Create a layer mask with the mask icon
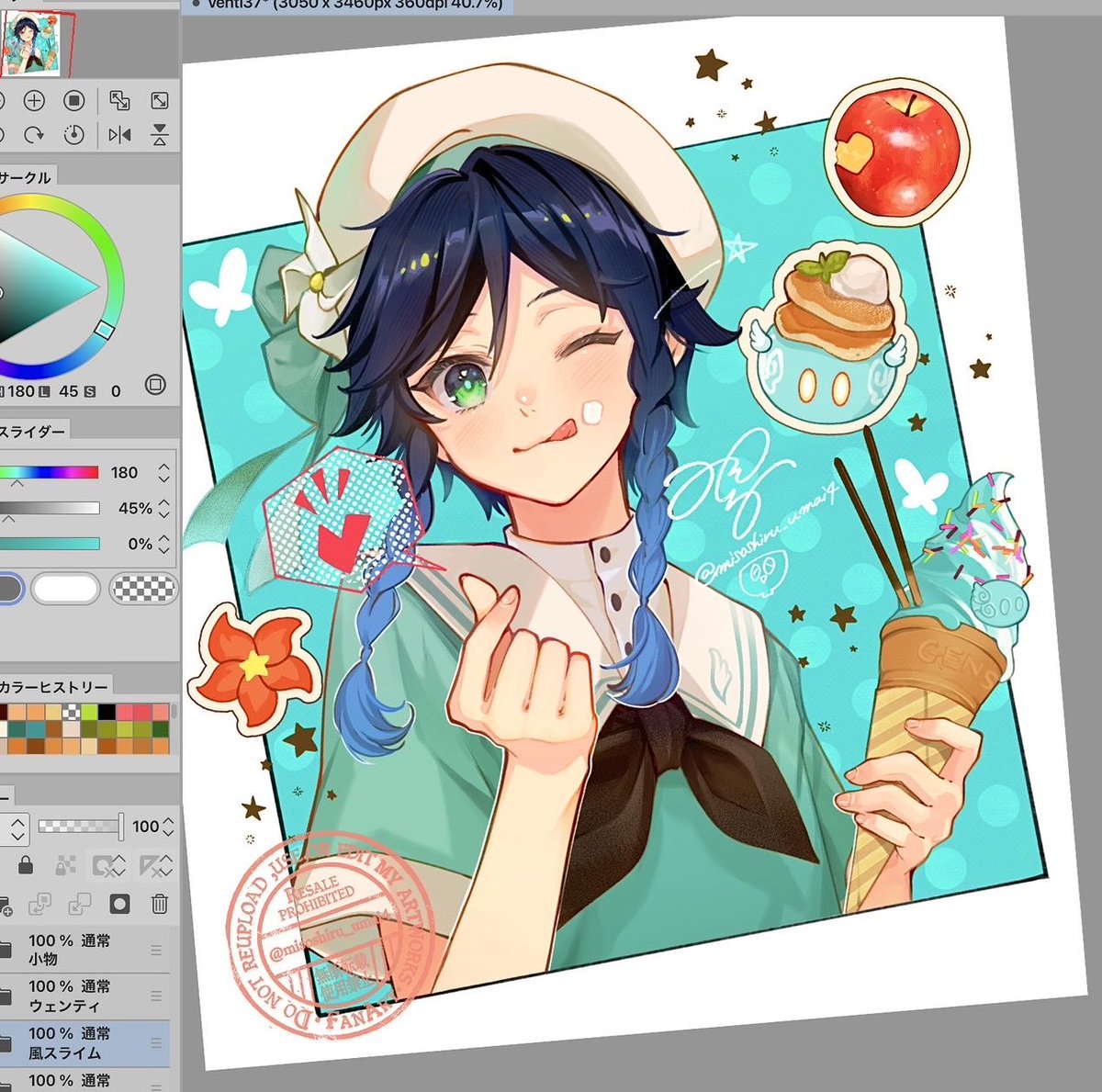 click(119, 905)
